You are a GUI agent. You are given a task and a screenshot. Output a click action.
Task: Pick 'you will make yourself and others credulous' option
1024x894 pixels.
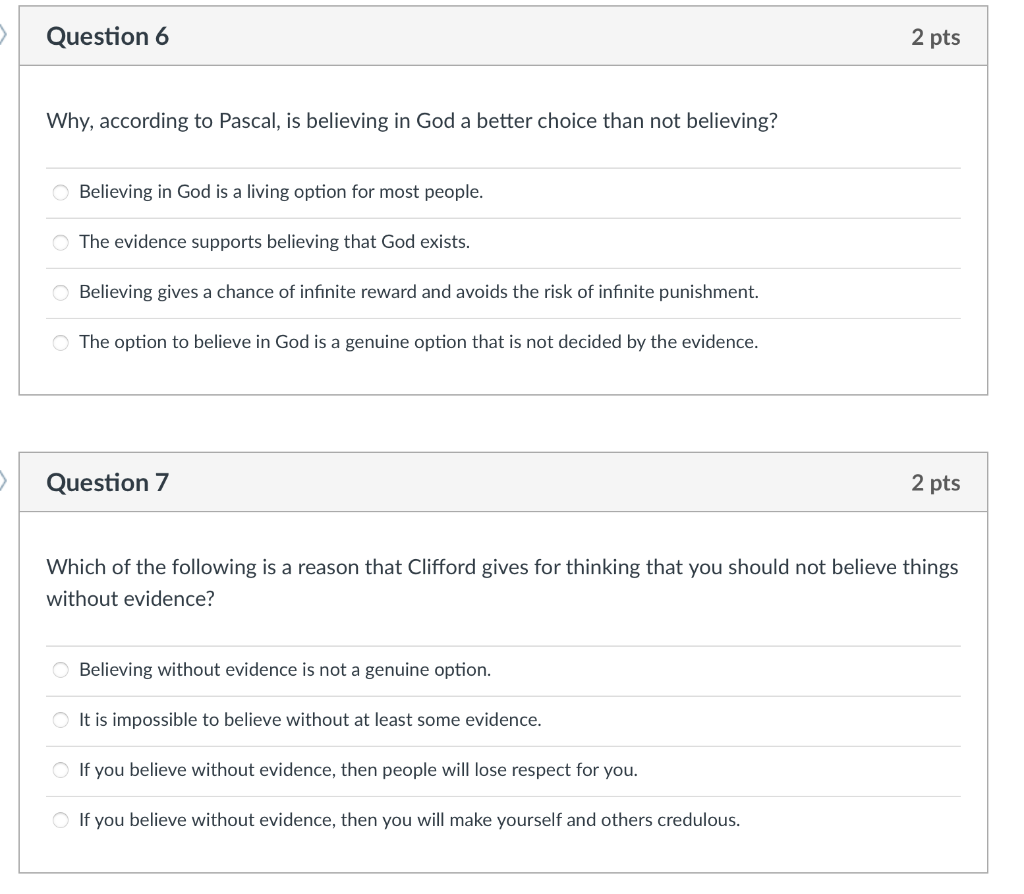coord(60,819)
